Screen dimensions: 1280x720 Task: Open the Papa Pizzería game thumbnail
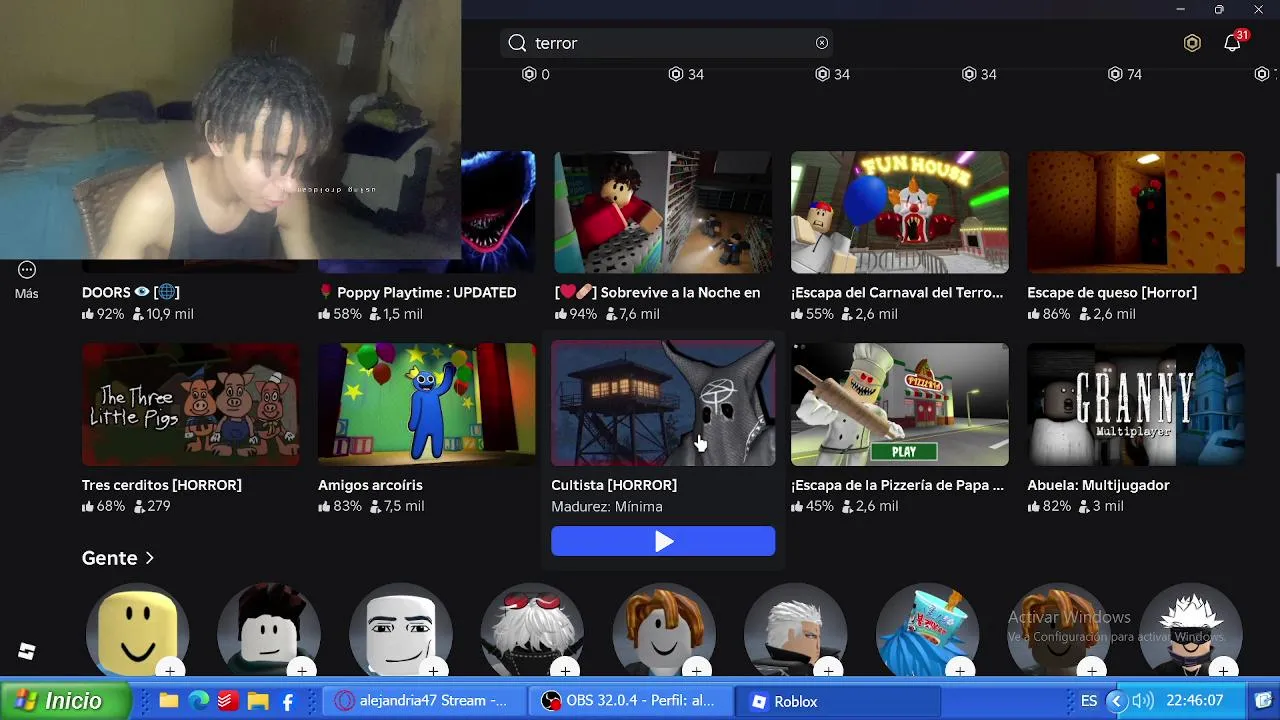click(900, 404)
